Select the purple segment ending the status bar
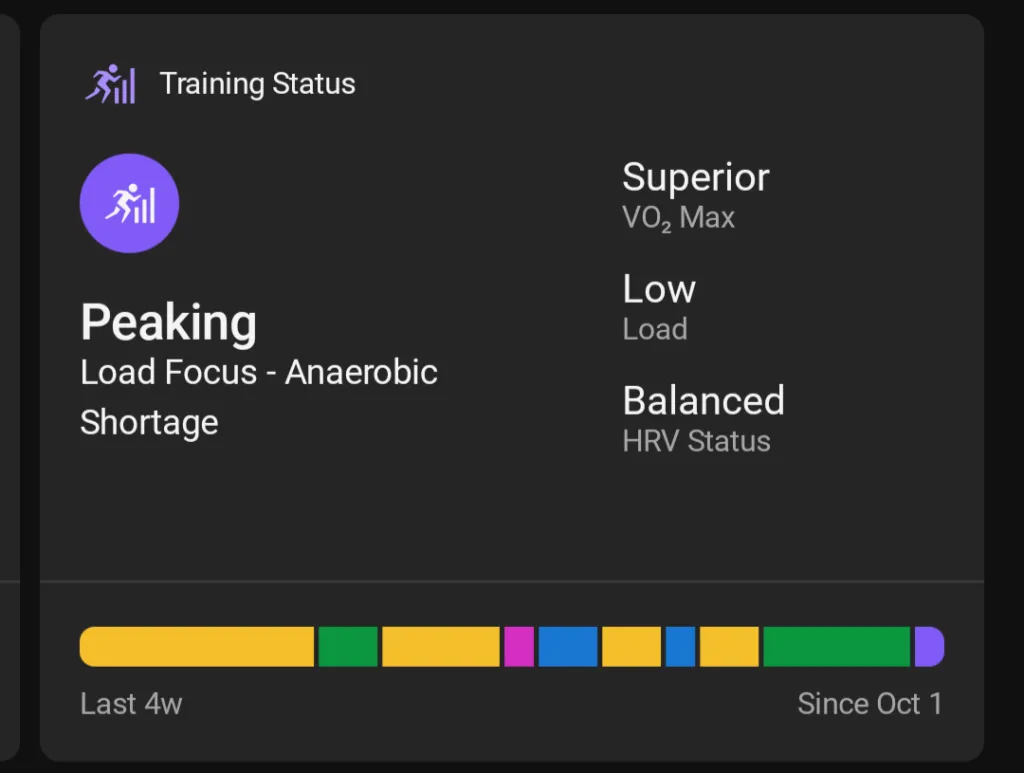 coord(929,647)
